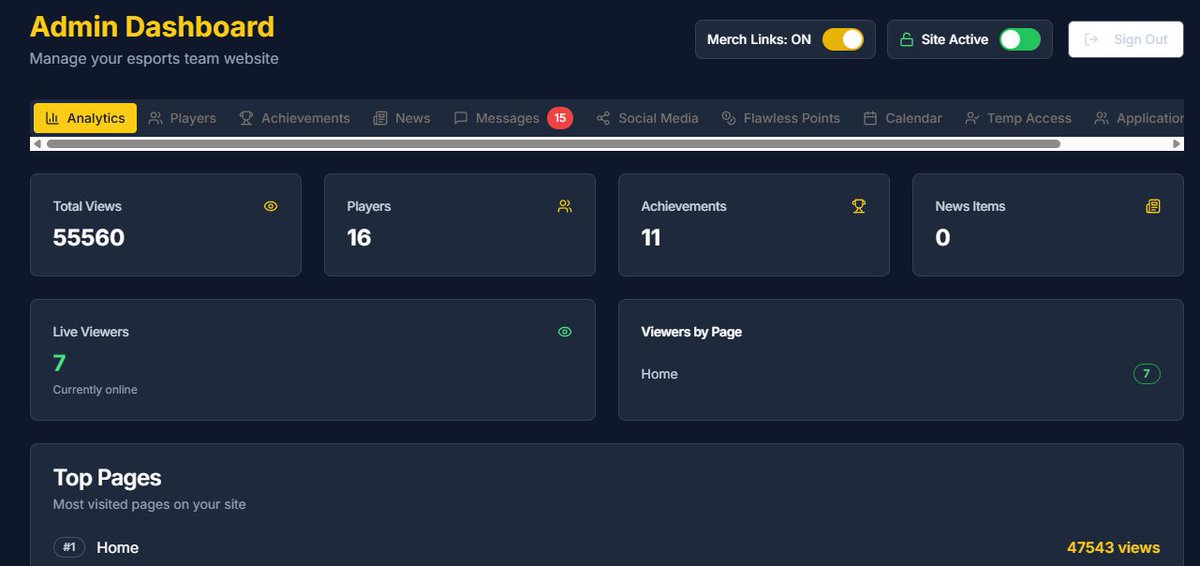Click the red 15 unread messages badge
The height and width of the screenshot is (566, 1200).
pos(560,118)
